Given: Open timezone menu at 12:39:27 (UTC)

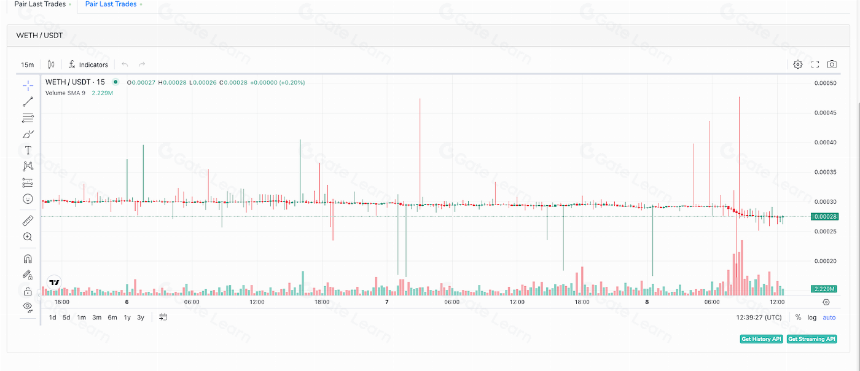Looking at the screenshot, I should pyautogui.click(x=759, y=318).
